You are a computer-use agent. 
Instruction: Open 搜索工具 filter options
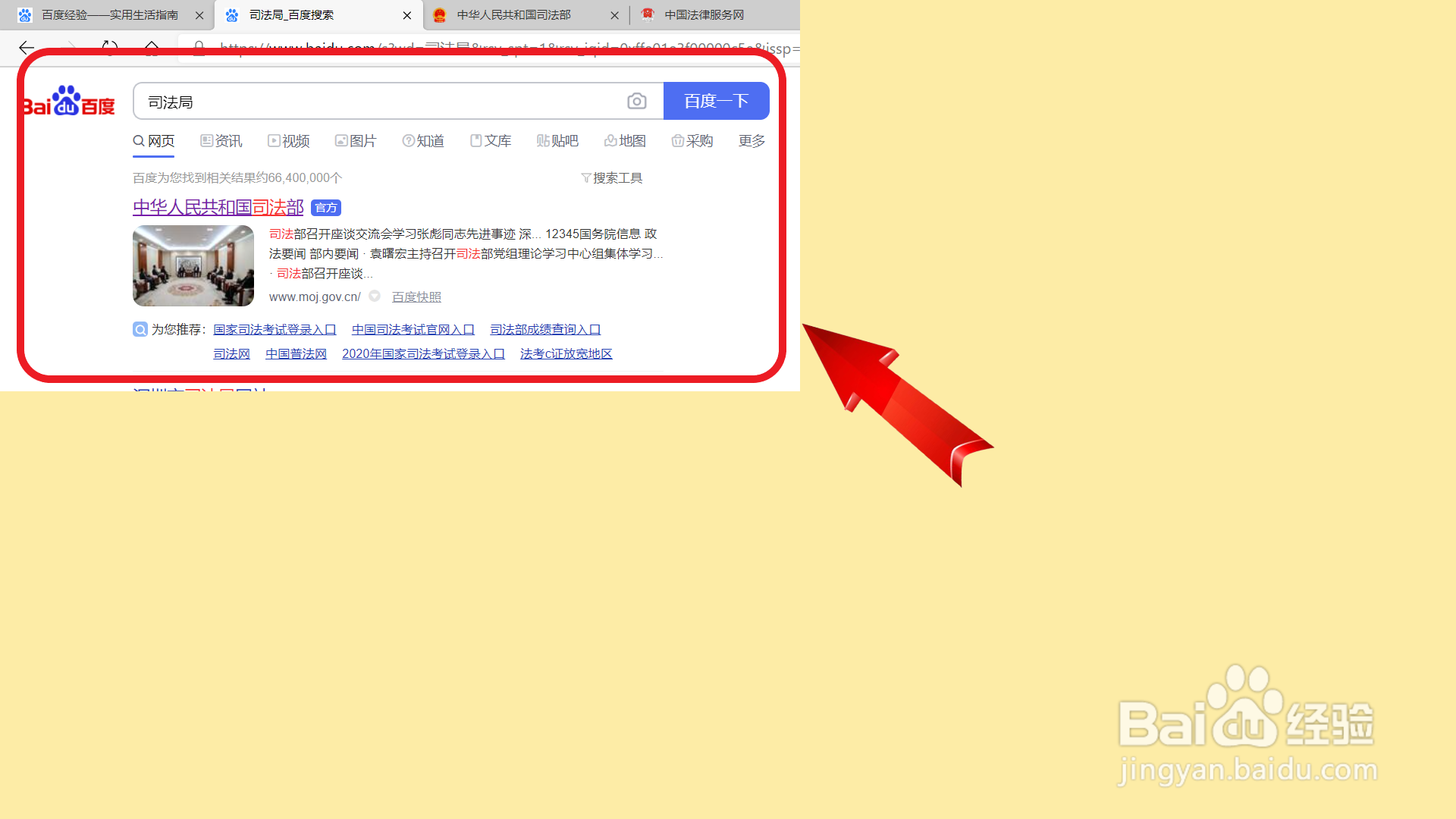(612, 178)
